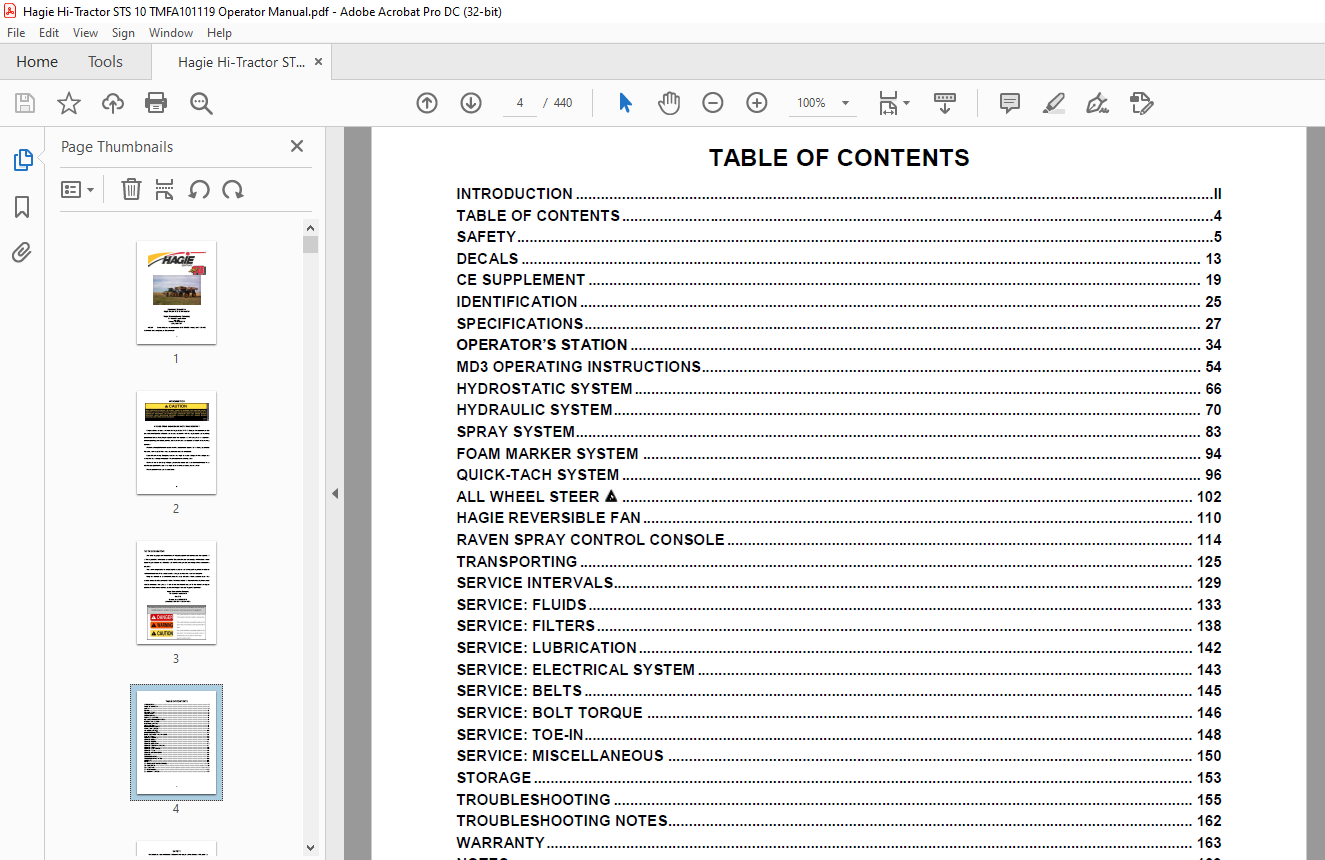Switch to the Tools tab

[105, 62]
